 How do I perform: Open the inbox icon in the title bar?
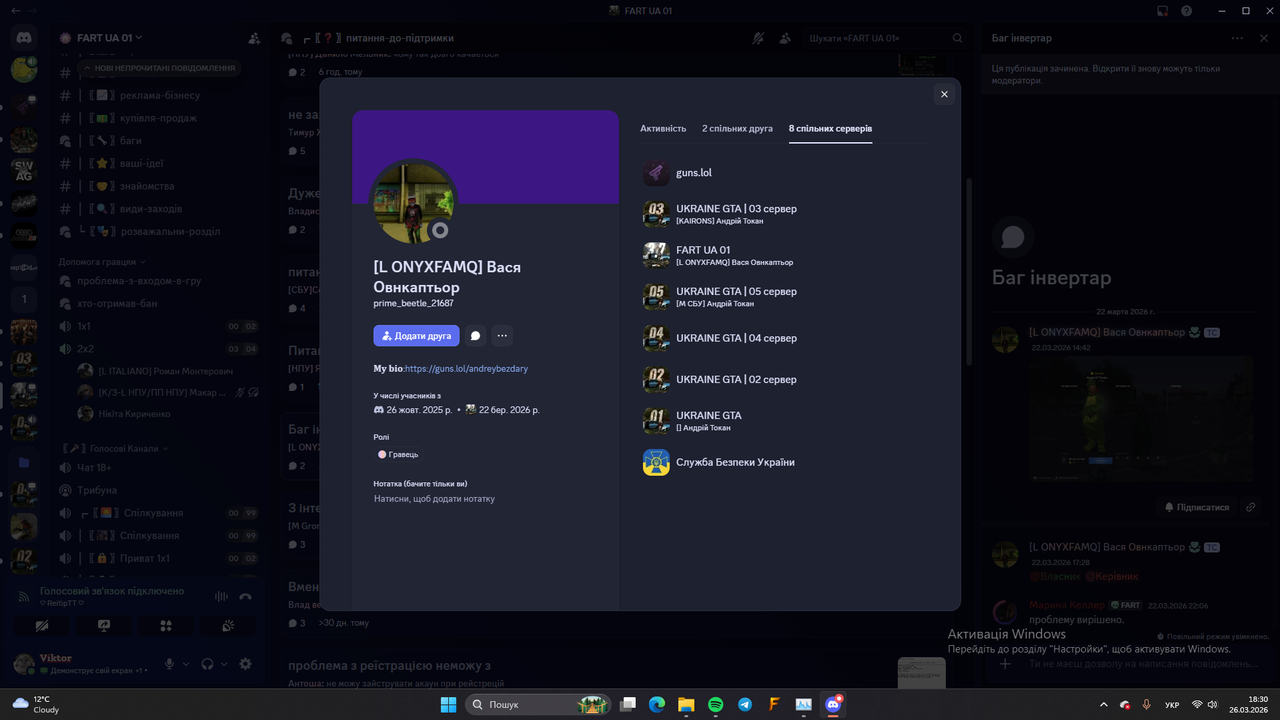[1163, 11]
